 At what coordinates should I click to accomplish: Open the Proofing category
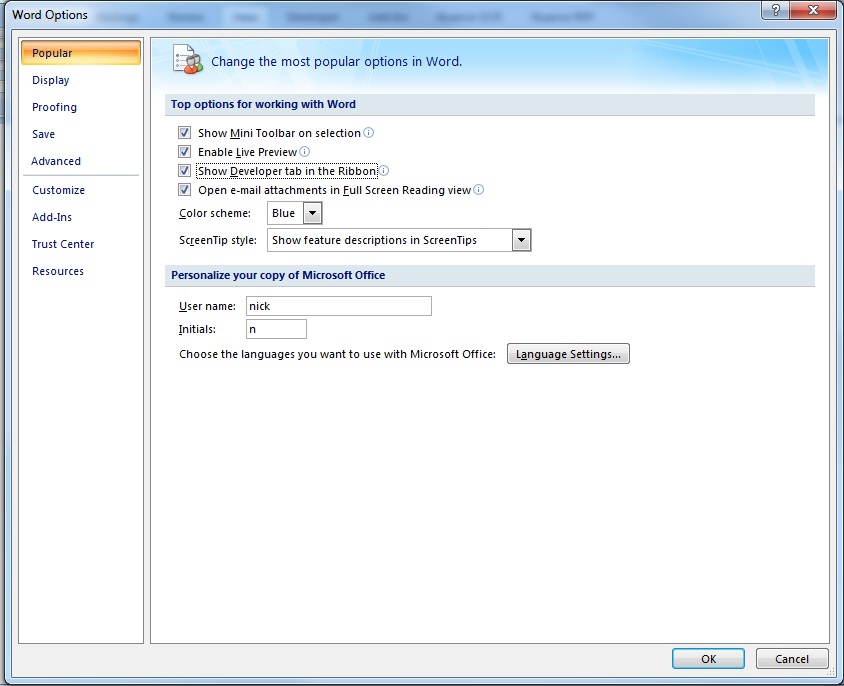(x=54, y=107)
